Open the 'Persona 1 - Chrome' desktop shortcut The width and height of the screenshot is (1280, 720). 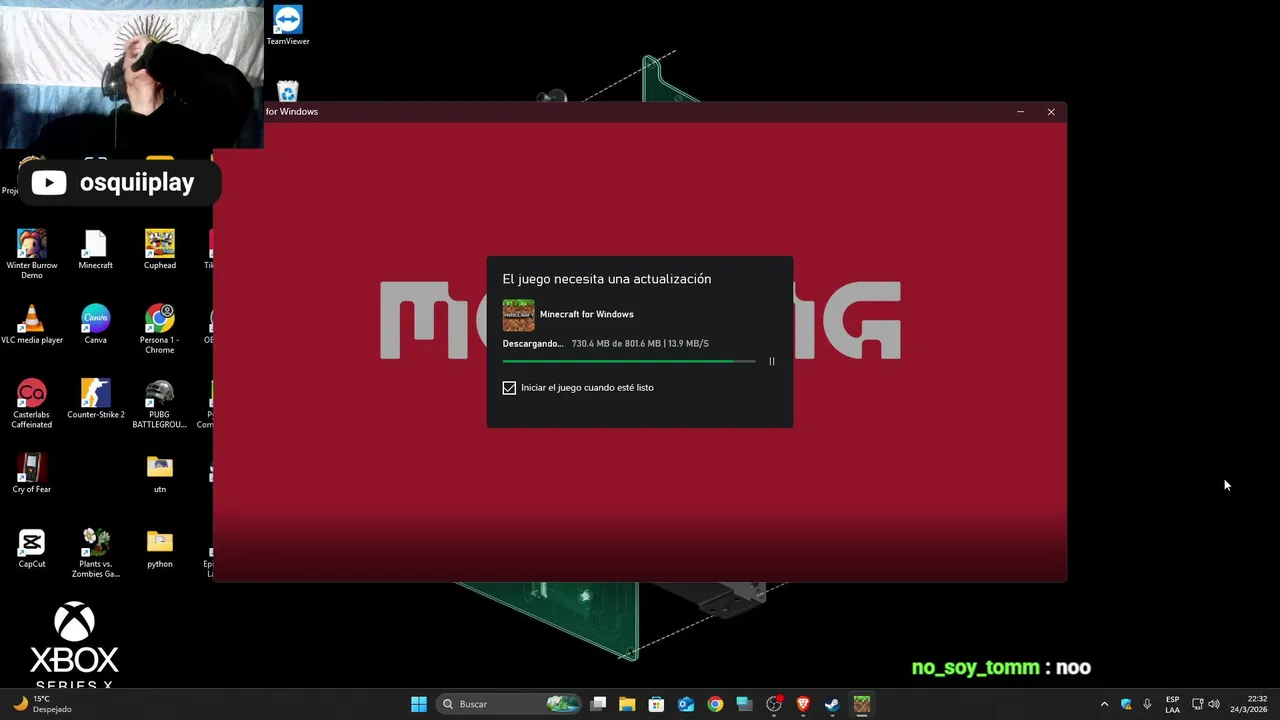pos(160,329)
